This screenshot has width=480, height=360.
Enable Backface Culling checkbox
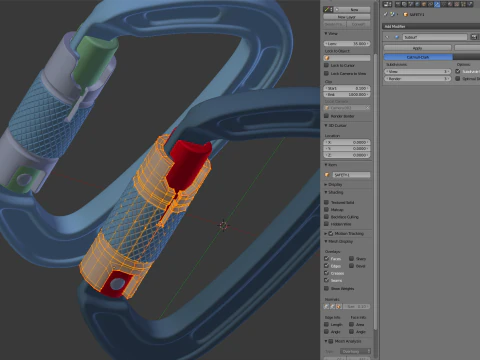tap(327, 217)
